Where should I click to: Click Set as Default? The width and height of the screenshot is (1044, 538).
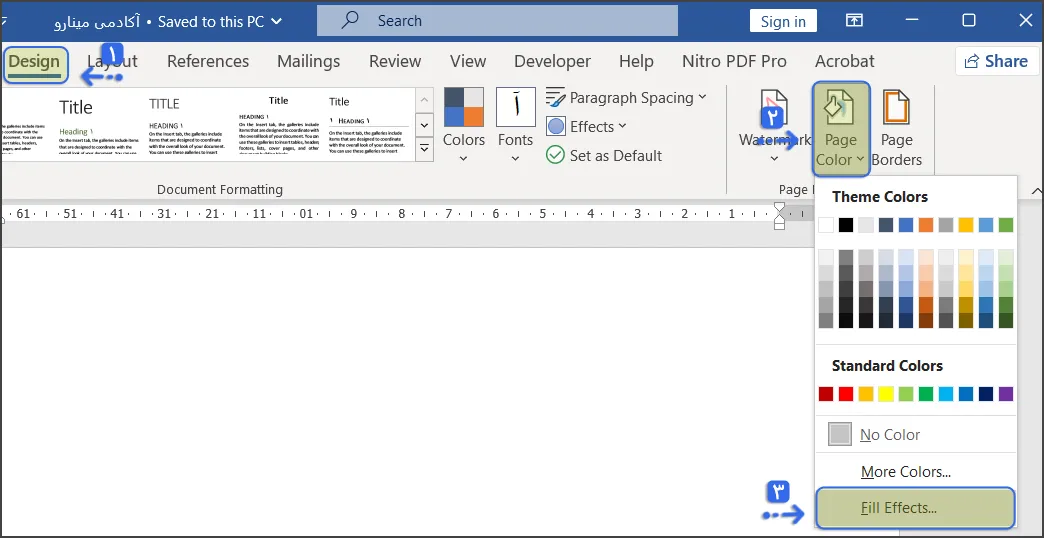(604, 156)
